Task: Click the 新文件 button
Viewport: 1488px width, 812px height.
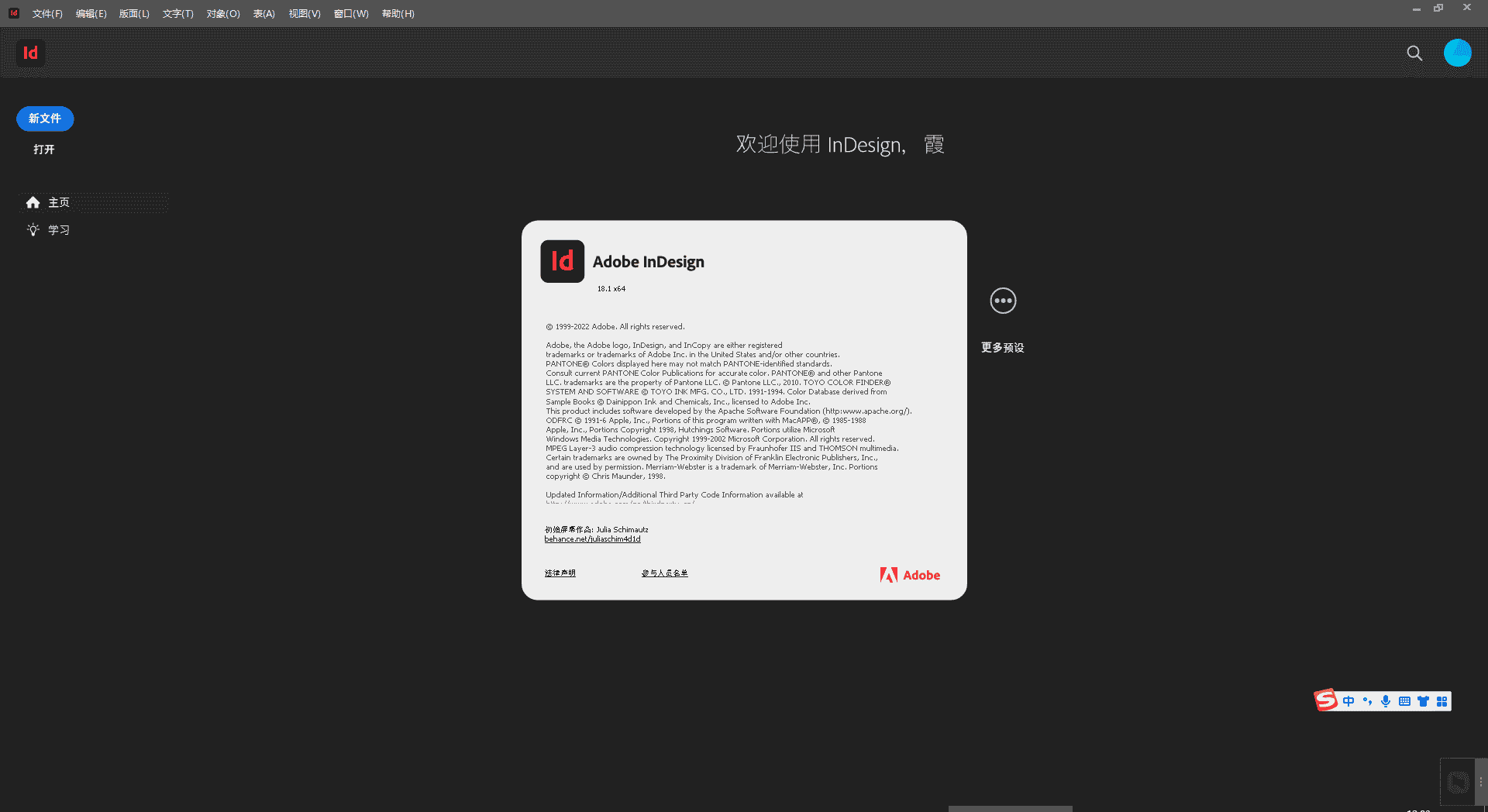Action: tap(45, 119)
